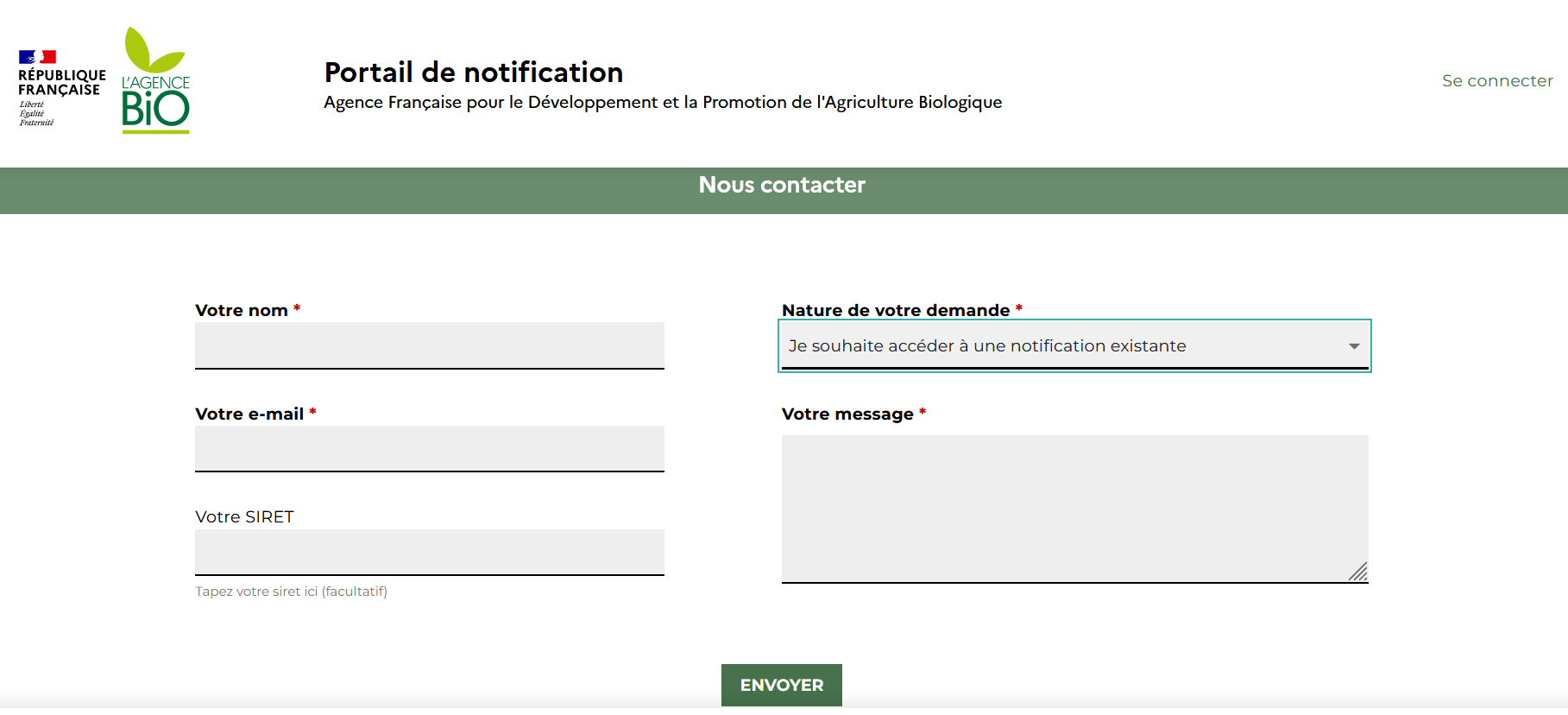Click the 'Votre SIRET' field label
This screenshot has width=1568, height=715.
[244, 516]
